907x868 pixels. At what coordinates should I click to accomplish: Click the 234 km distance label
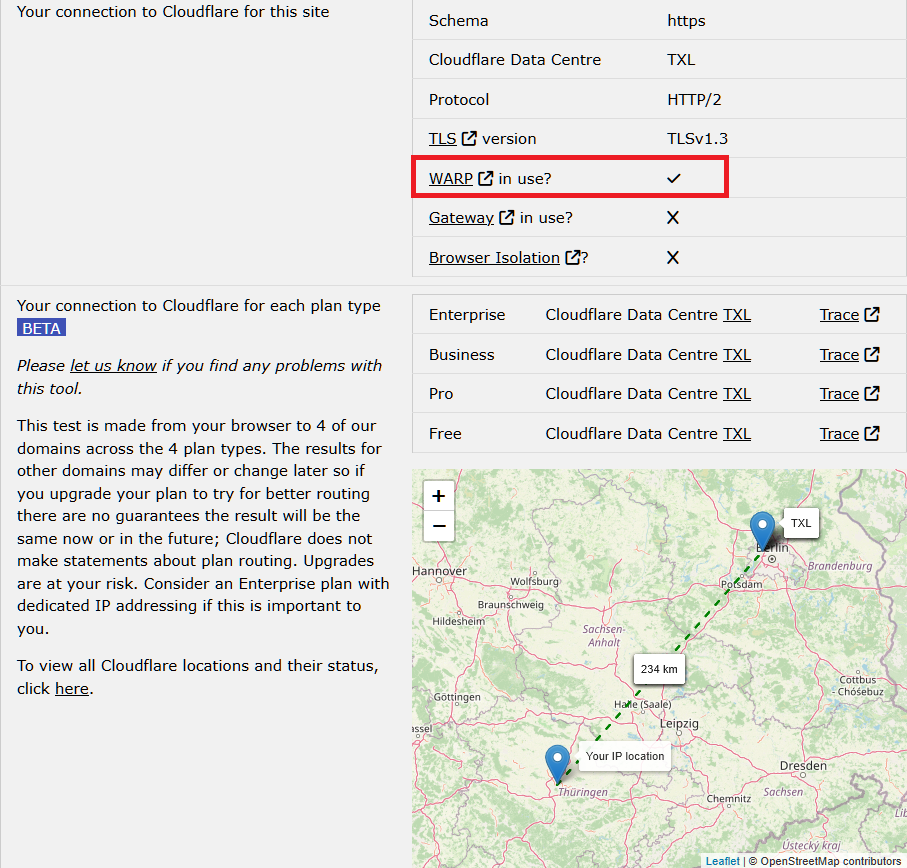pos(659,669)
